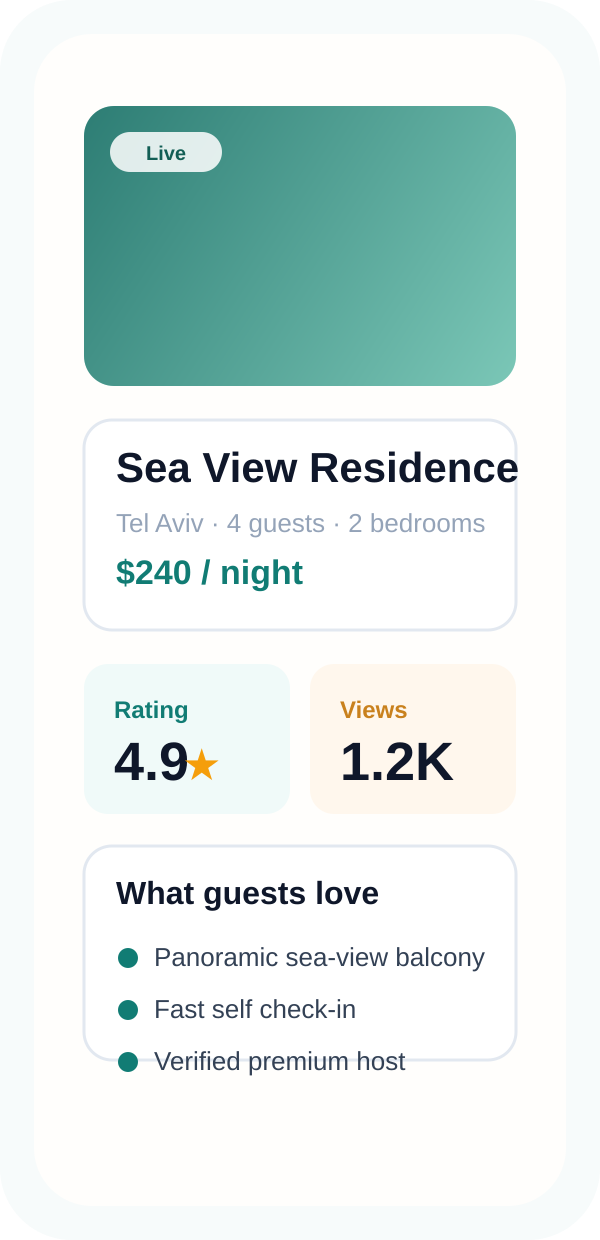
Task: Click the bullet beside Fast self check-in
Action: click(128, 1009)
